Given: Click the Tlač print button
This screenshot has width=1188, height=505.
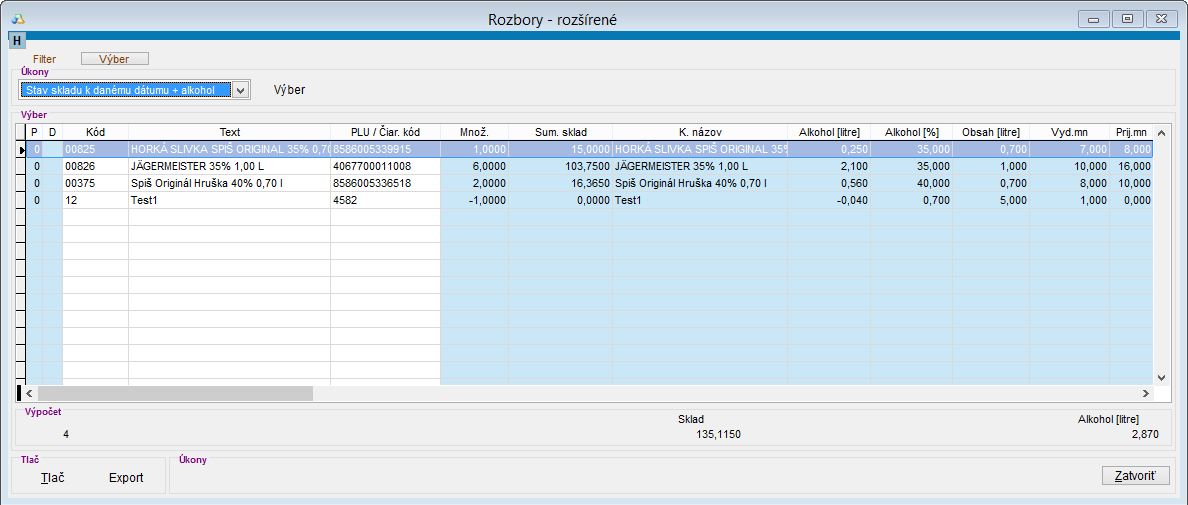Looking at the screenshot, I should pos(53,478).
